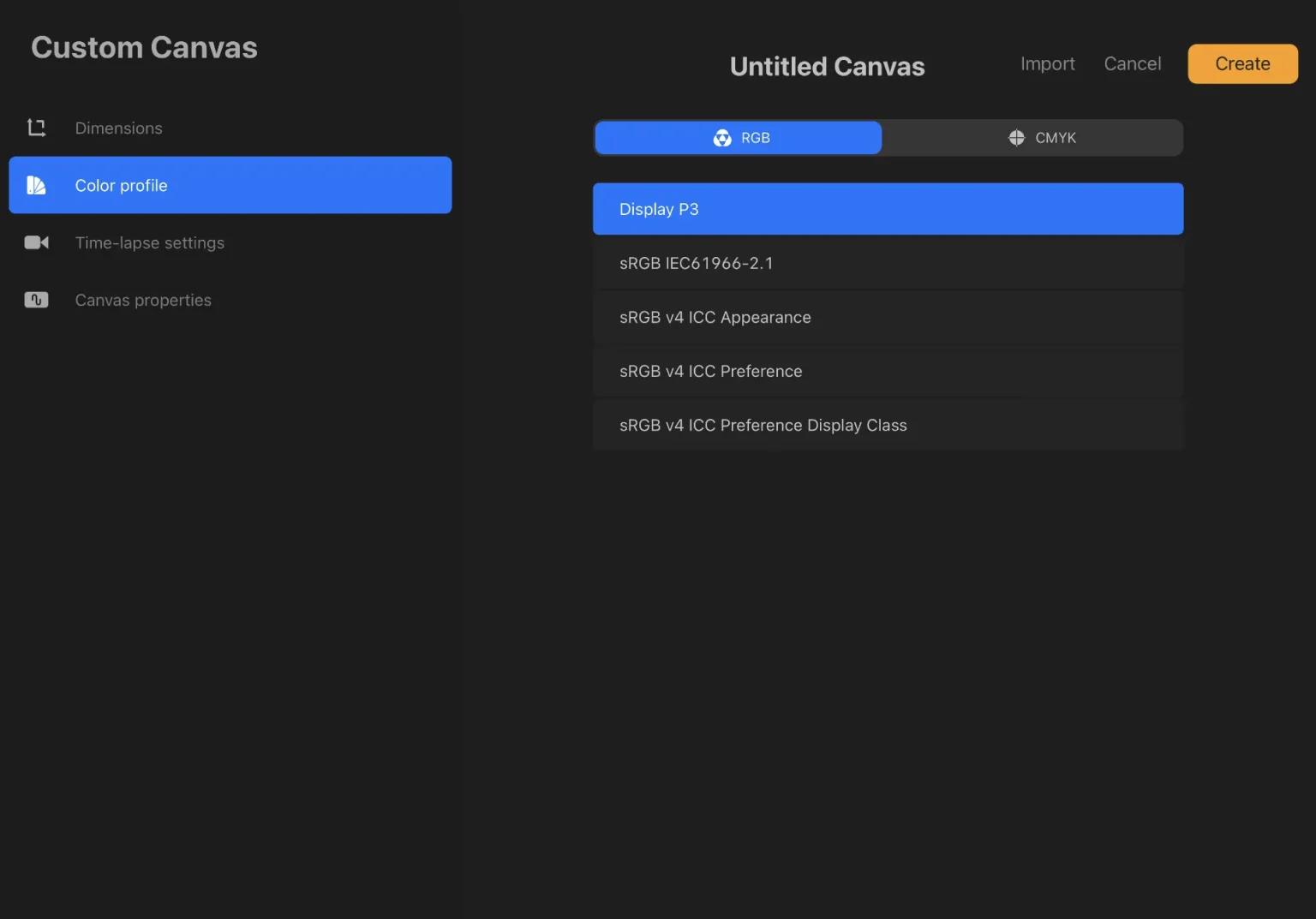Click the CMYK crosshair icon
Viewport: 1316px width, 919px height.
(1016, 138)
